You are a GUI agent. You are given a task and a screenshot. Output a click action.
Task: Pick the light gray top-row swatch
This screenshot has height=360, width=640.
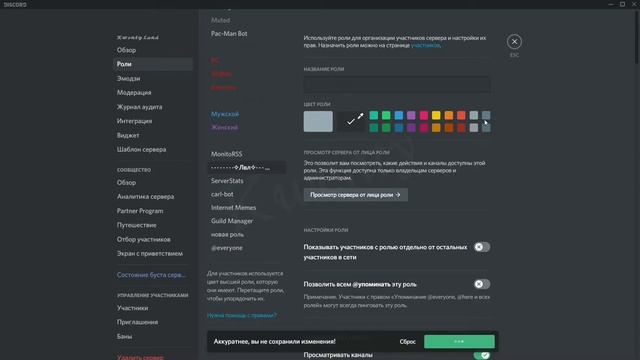point(473,116)
